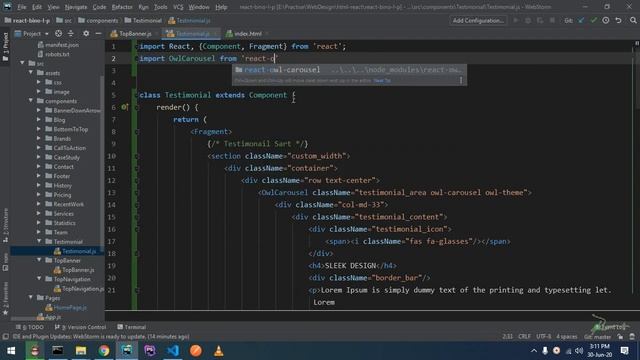Toggle tool window quick access icon at bottom-left

pyautogui.click(x=5, y=337)
